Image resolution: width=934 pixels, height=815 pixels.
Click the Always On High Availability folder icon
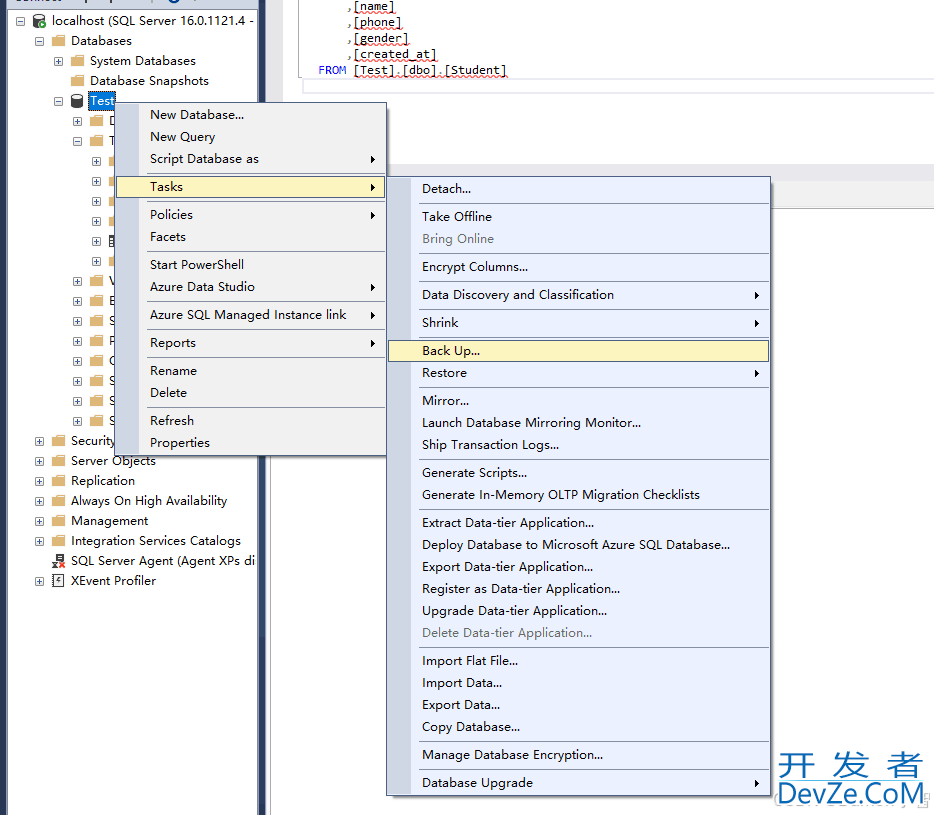tap(58, 500)
